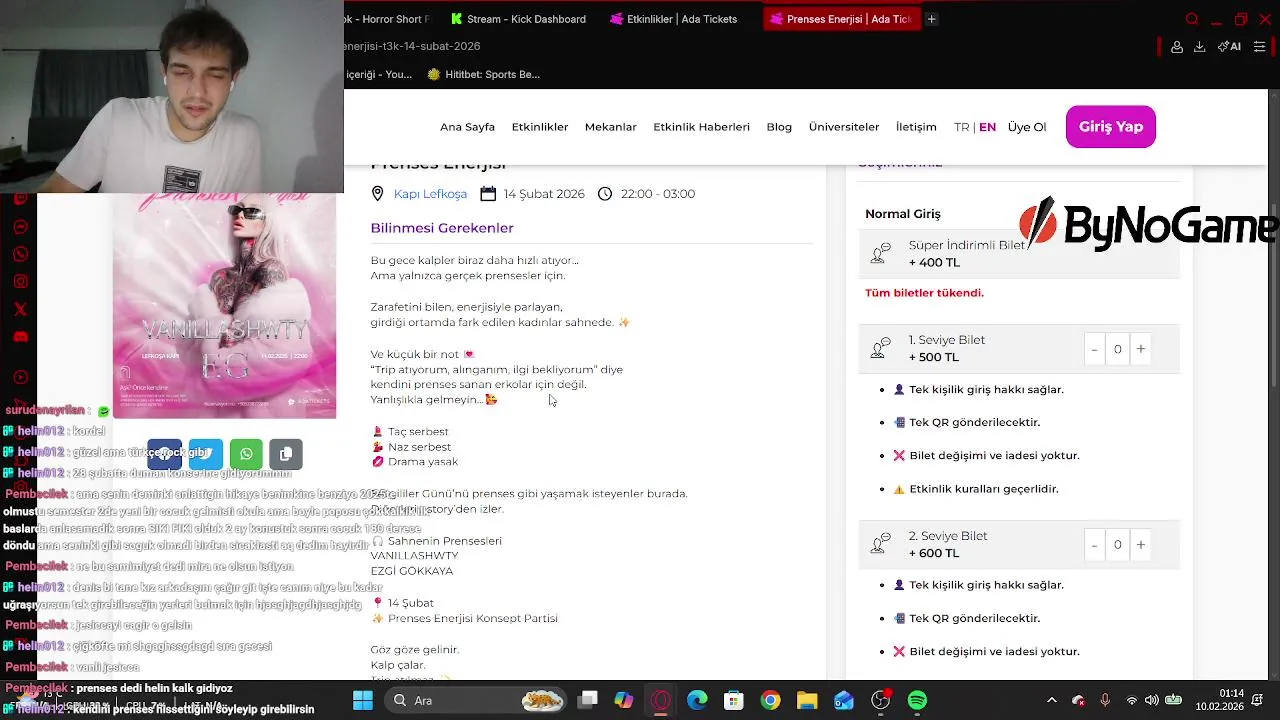
Task: Switch to the Horror Short tab
Action: (x=389, y=19)
